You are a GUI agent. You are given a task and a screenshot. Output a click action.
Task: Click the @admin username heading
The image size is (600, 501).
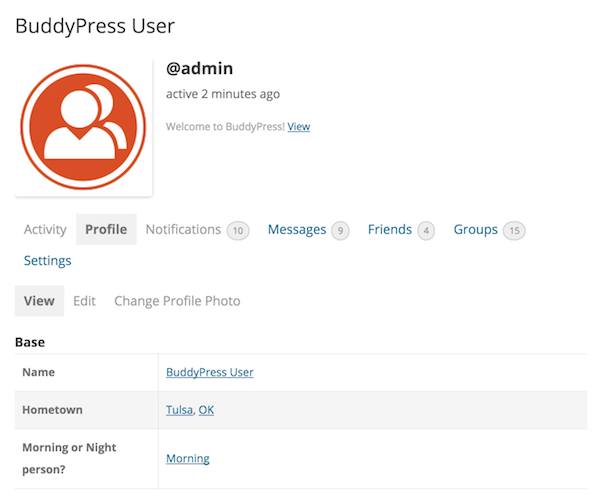tap(199, 69)
